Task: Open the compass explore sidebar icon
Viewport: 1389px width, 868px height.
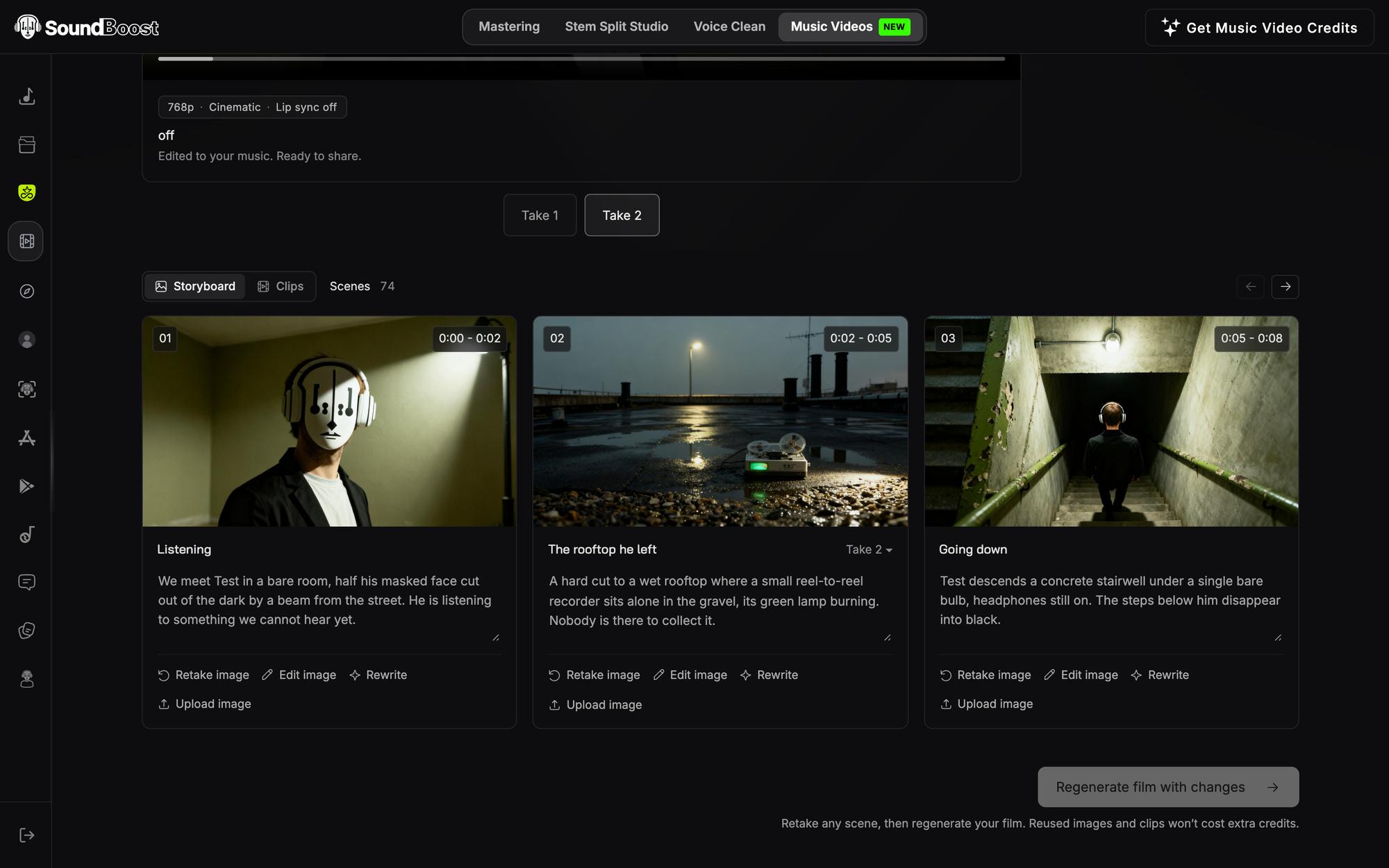Action: tap(26, 291)
